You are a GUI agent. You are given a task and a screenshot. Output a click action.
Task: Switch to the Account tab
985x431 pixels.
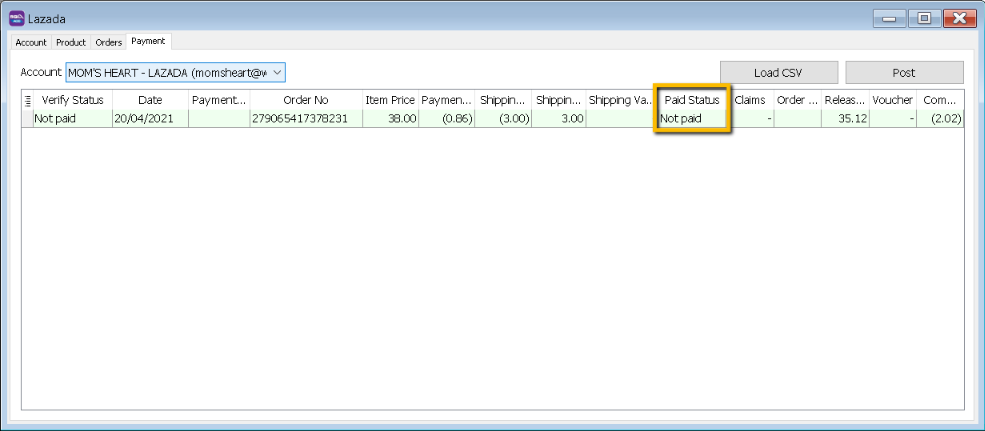point(31,42)
